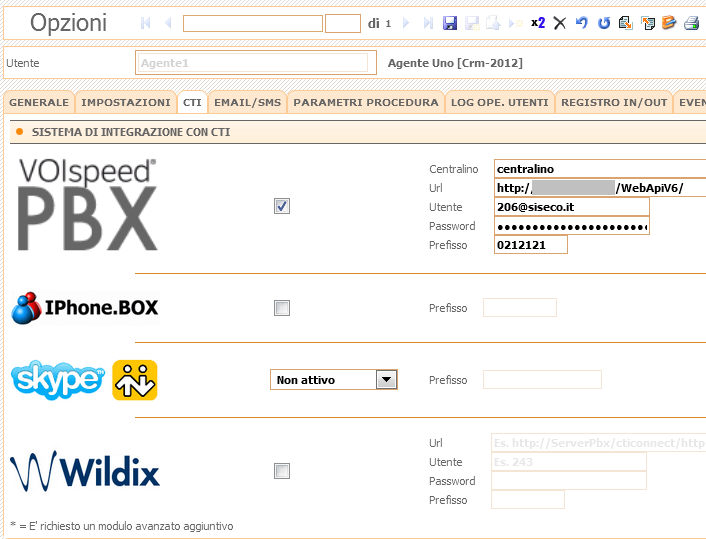Go to first record arrow
The width and height of the screenshot is (706, 539).
tap(145, 23)
